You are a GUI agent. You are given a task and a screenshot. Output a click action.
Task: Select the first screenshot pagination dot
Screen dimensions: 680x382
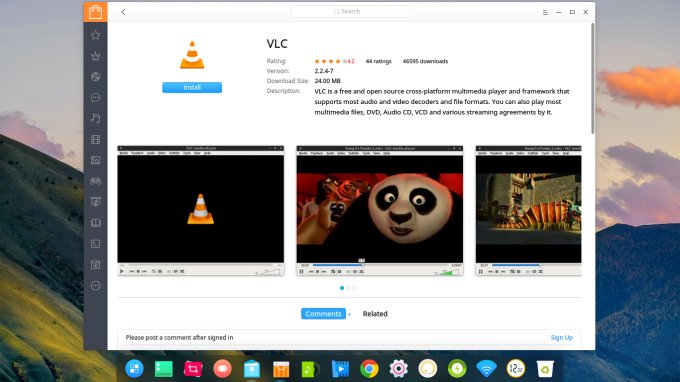pyautogui.click(x=342, y=288)
